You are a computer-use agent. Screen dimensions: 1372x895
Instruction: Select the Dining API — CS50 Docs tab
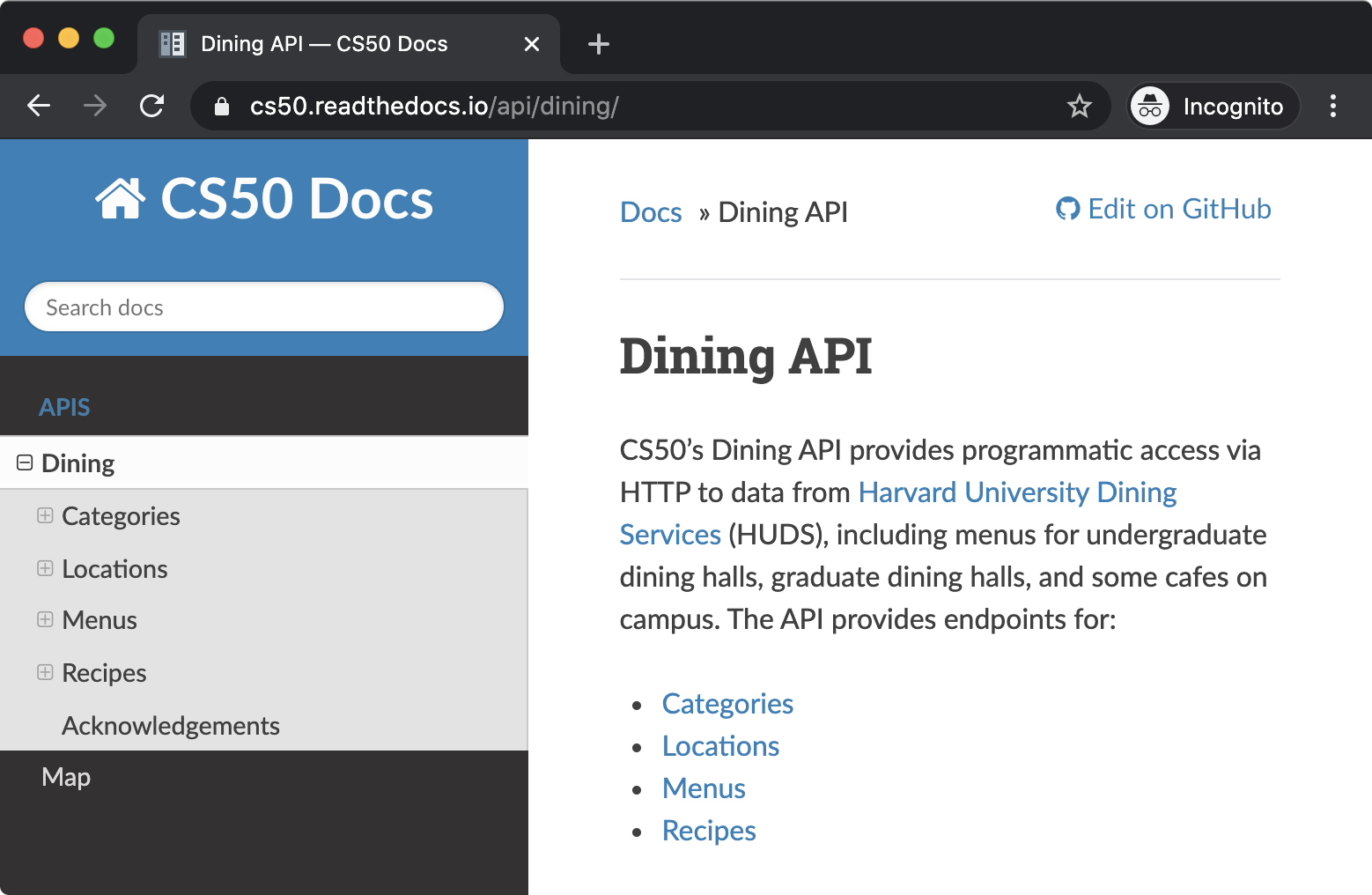(x=349, y=44)
